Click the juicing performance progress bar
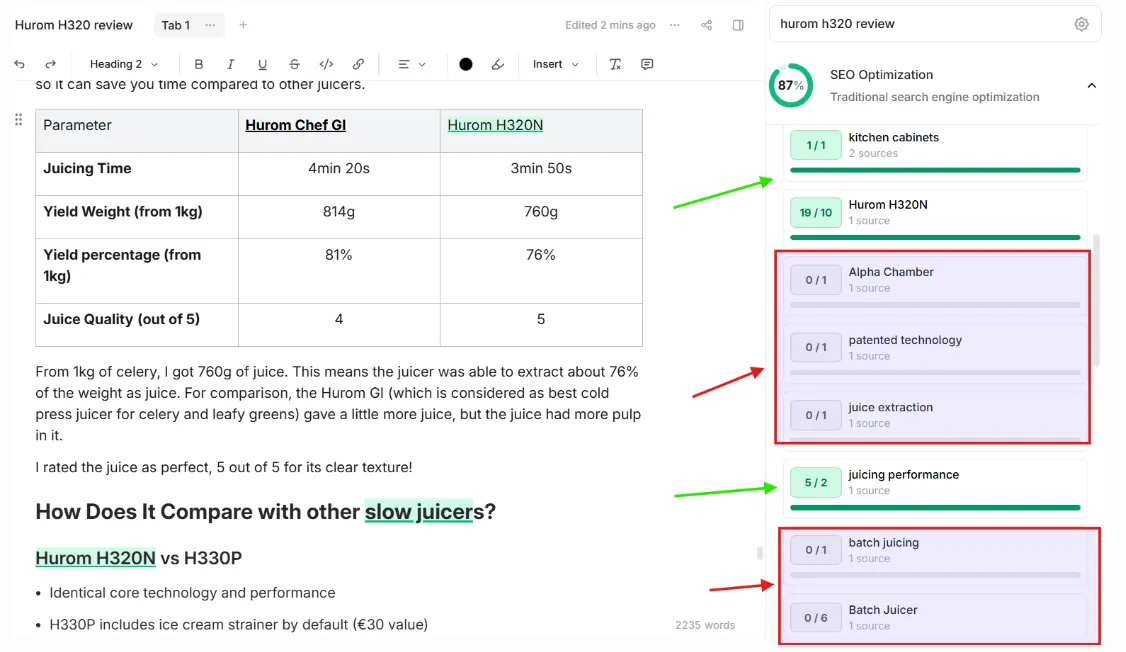This screenshot has height=652, width=1126. point(935,508)
